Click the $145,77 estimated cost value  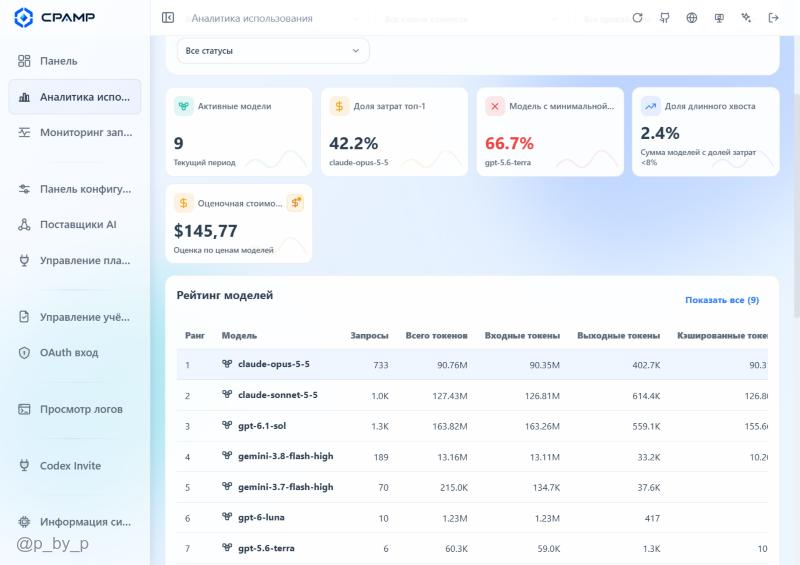tap(206, 231)
